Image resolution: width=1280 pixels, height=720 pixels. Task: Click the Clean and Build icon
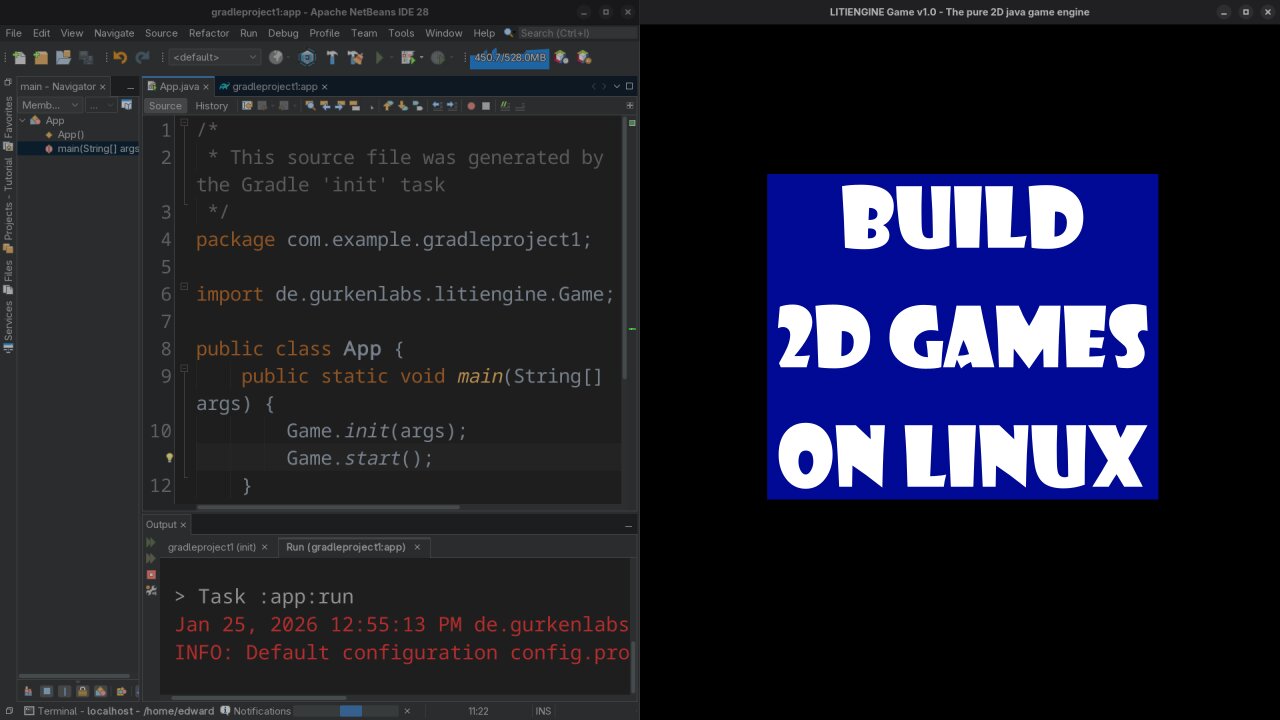pos(355,57)
